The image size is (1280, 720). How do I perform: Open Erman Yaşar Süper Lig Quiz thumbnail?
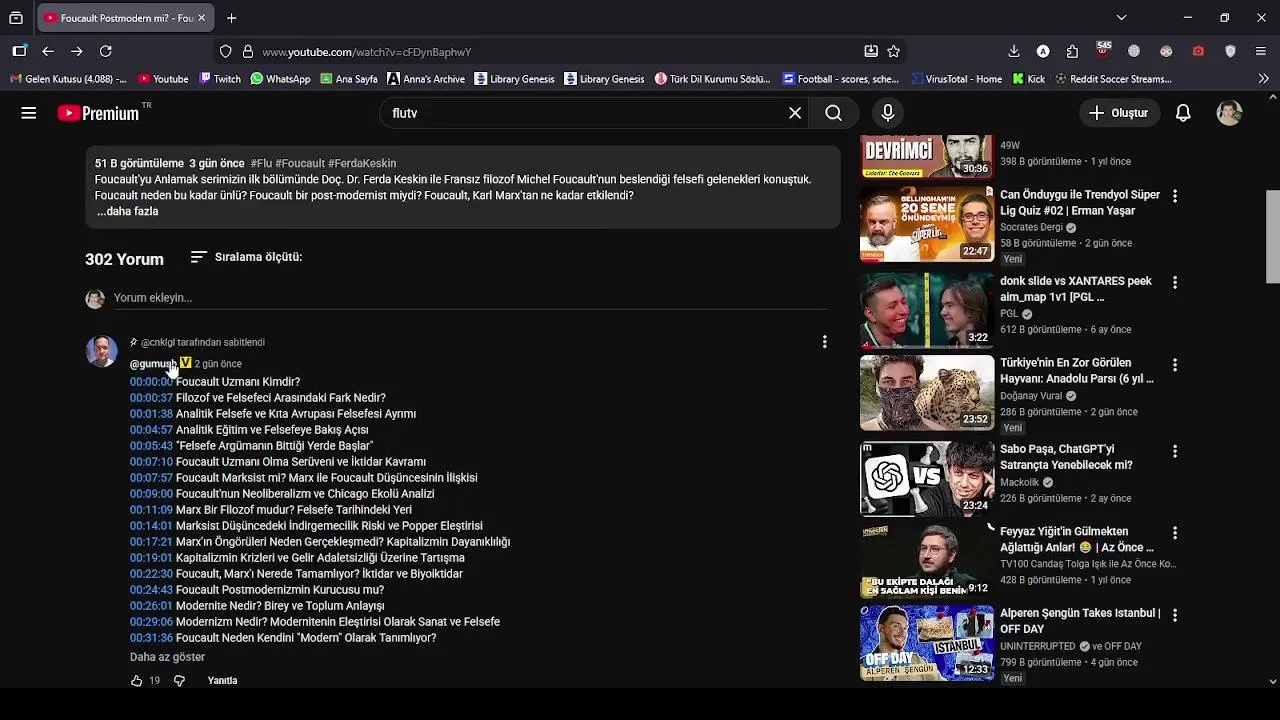tap(927, 224)
